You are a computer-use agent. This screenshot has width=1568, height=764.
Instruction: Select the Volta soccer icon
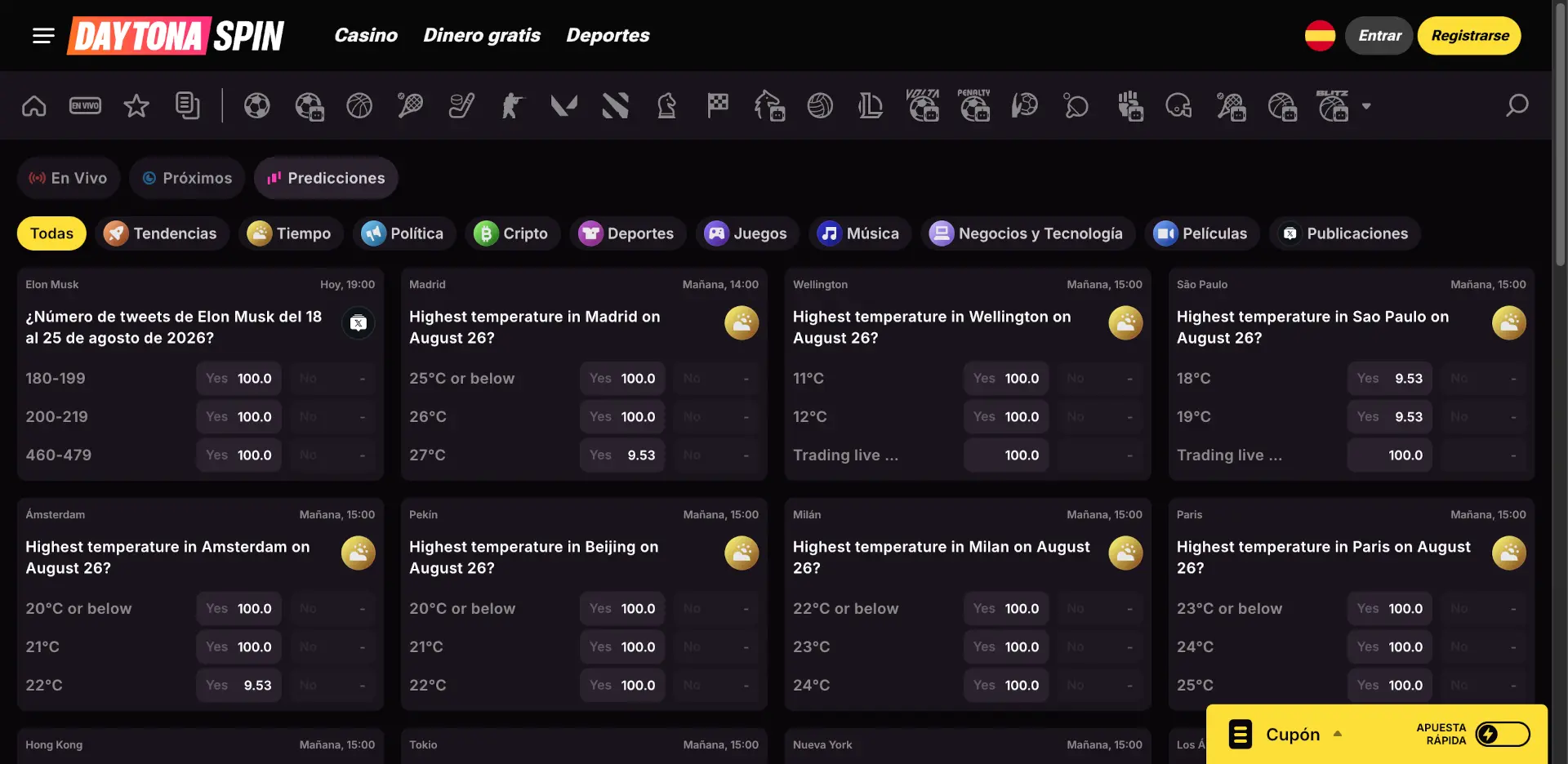click(923, 105)
